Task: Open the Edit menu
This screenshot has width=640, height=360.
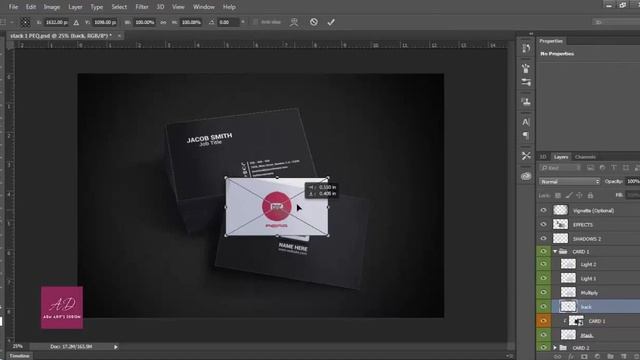Action: coord(31,7)
